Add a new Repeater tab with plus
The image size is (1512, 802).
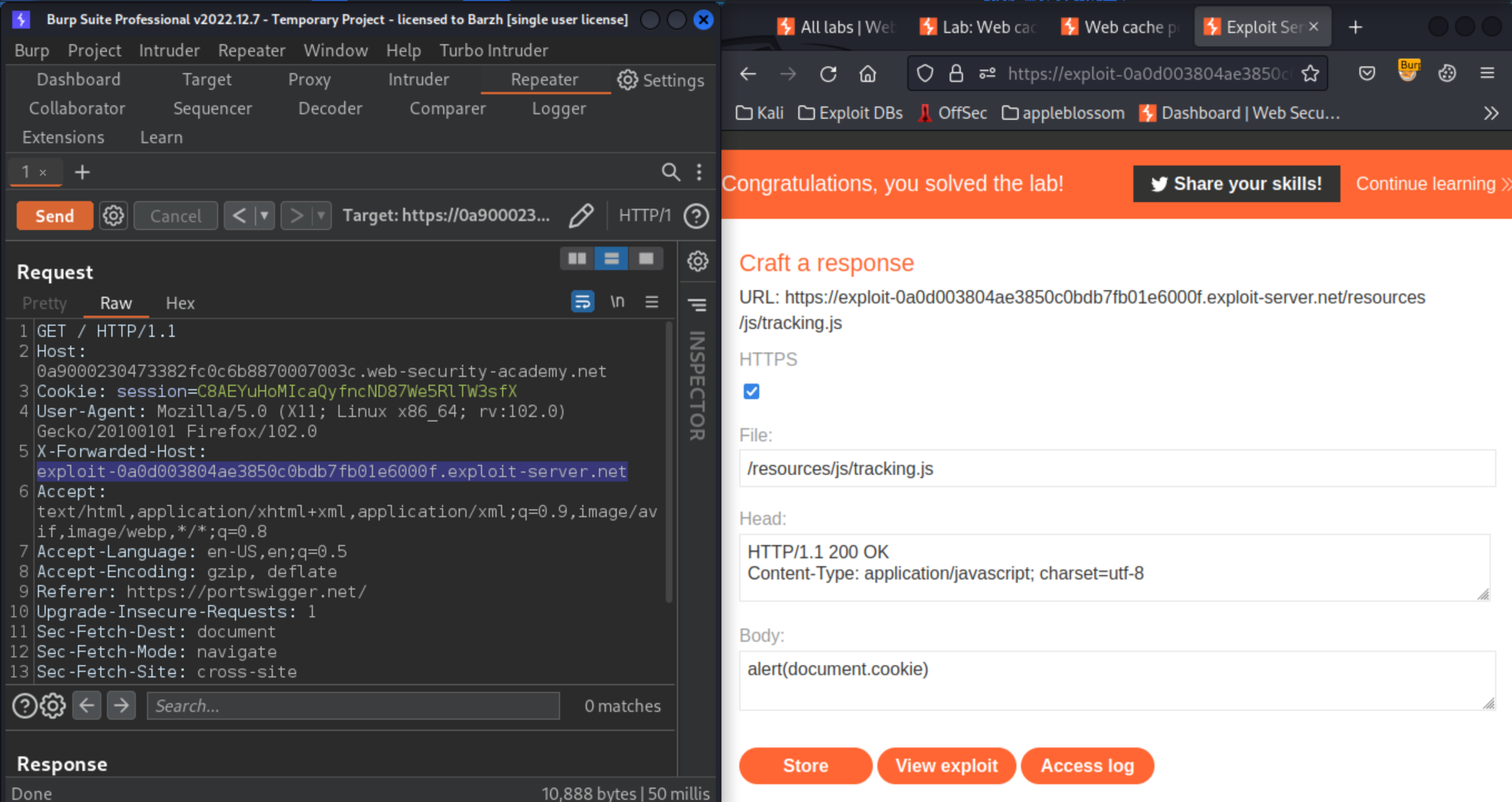pyautogui.click(x=82, y=172)
